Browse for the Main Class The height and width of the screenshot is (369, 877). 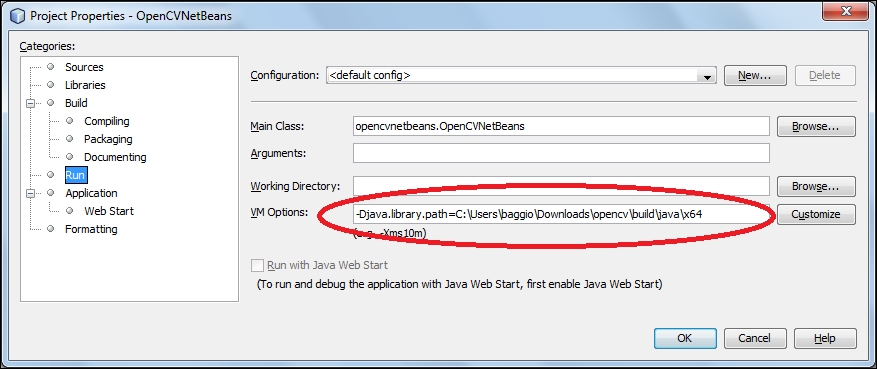[816, 126]
